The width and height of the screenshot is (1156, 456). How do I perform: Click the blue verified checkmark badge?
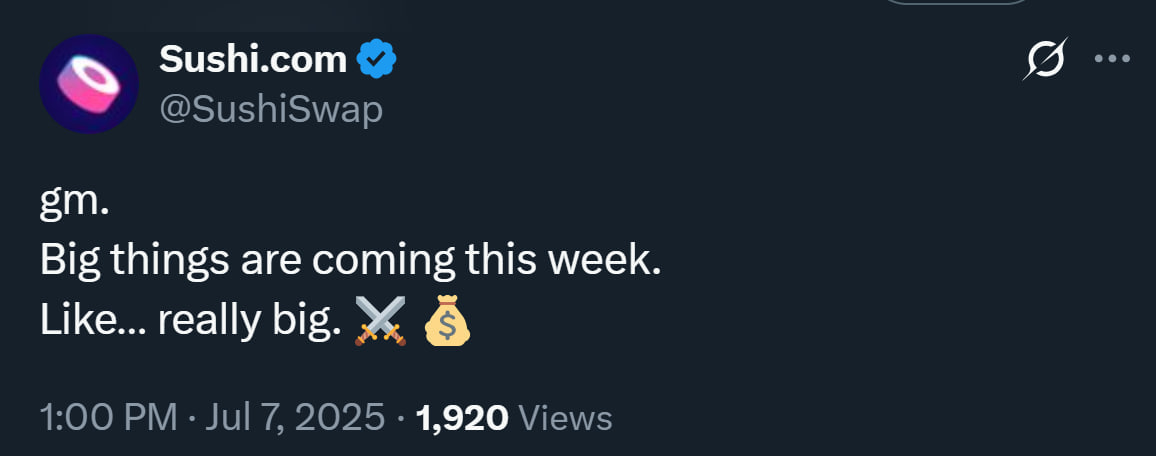377,61
